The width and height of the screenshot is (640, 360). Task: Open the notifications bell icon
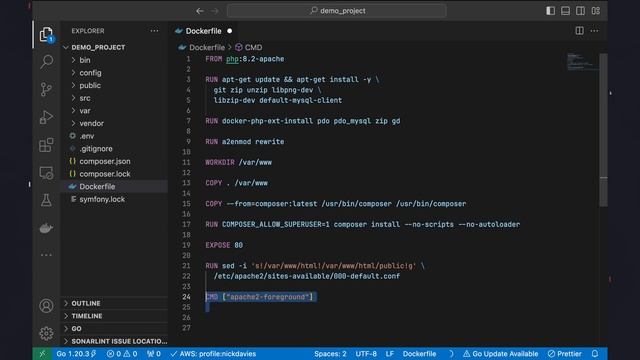click(595, 354)
